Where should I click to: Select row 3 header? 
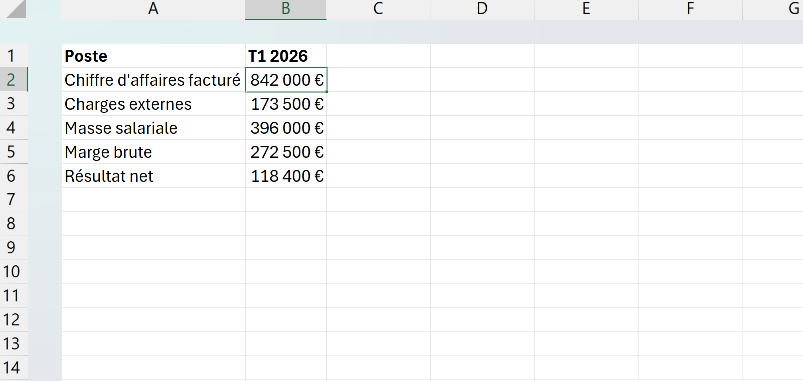click(x=14, y=104)
